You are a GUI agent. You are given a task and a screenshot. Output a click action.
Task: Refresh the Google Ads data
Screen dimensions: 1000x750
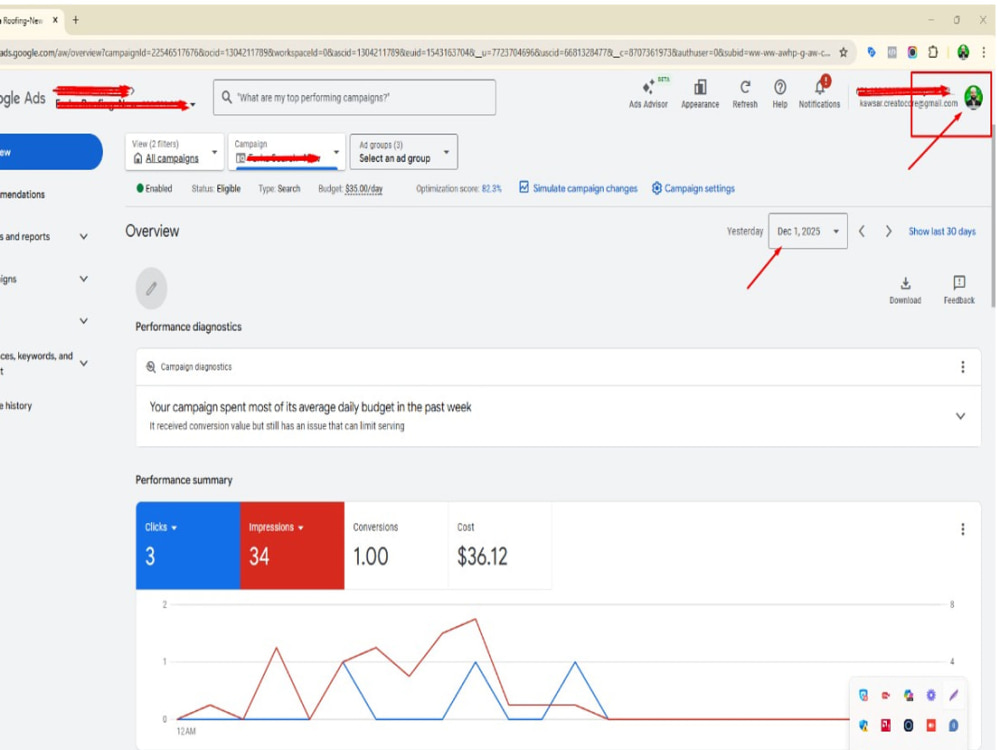click(744, 93)
